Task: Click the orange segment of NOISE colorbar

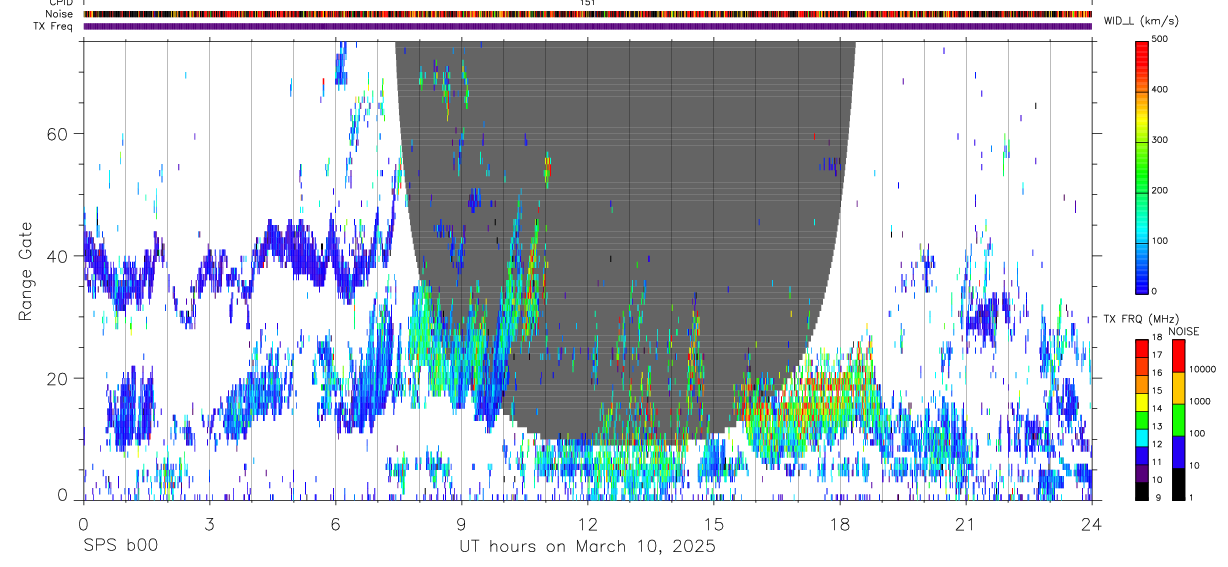Action: point(1179,388)
